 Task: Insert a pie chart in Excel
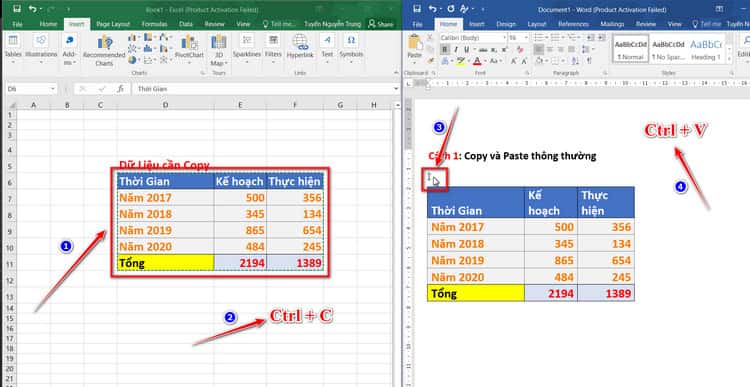[132, 60]
